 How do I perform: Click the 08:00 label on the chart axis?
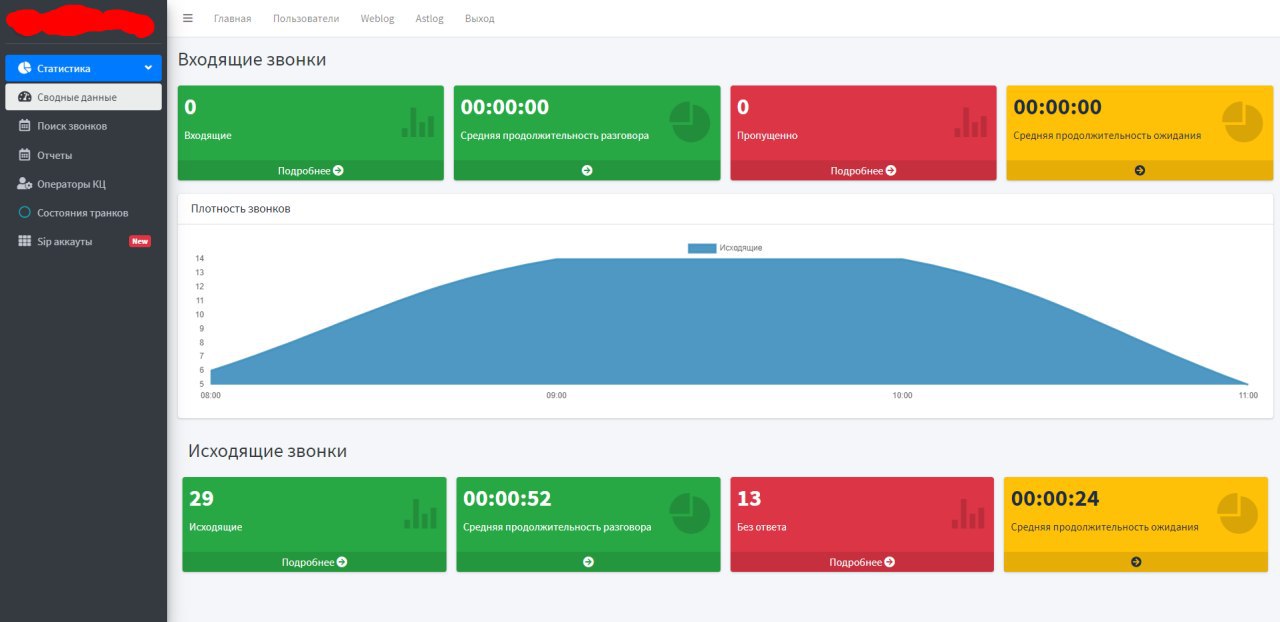(x=211, y=396)
